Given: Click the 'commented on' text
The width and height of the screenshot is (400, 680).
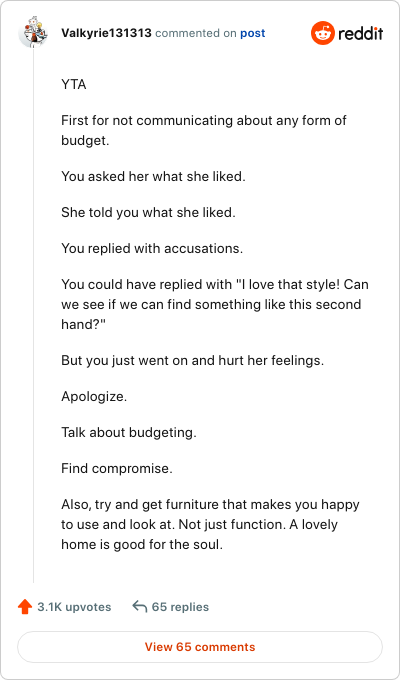Looking at the screenshot, I should pyautogui.click(x=196, y=33).
